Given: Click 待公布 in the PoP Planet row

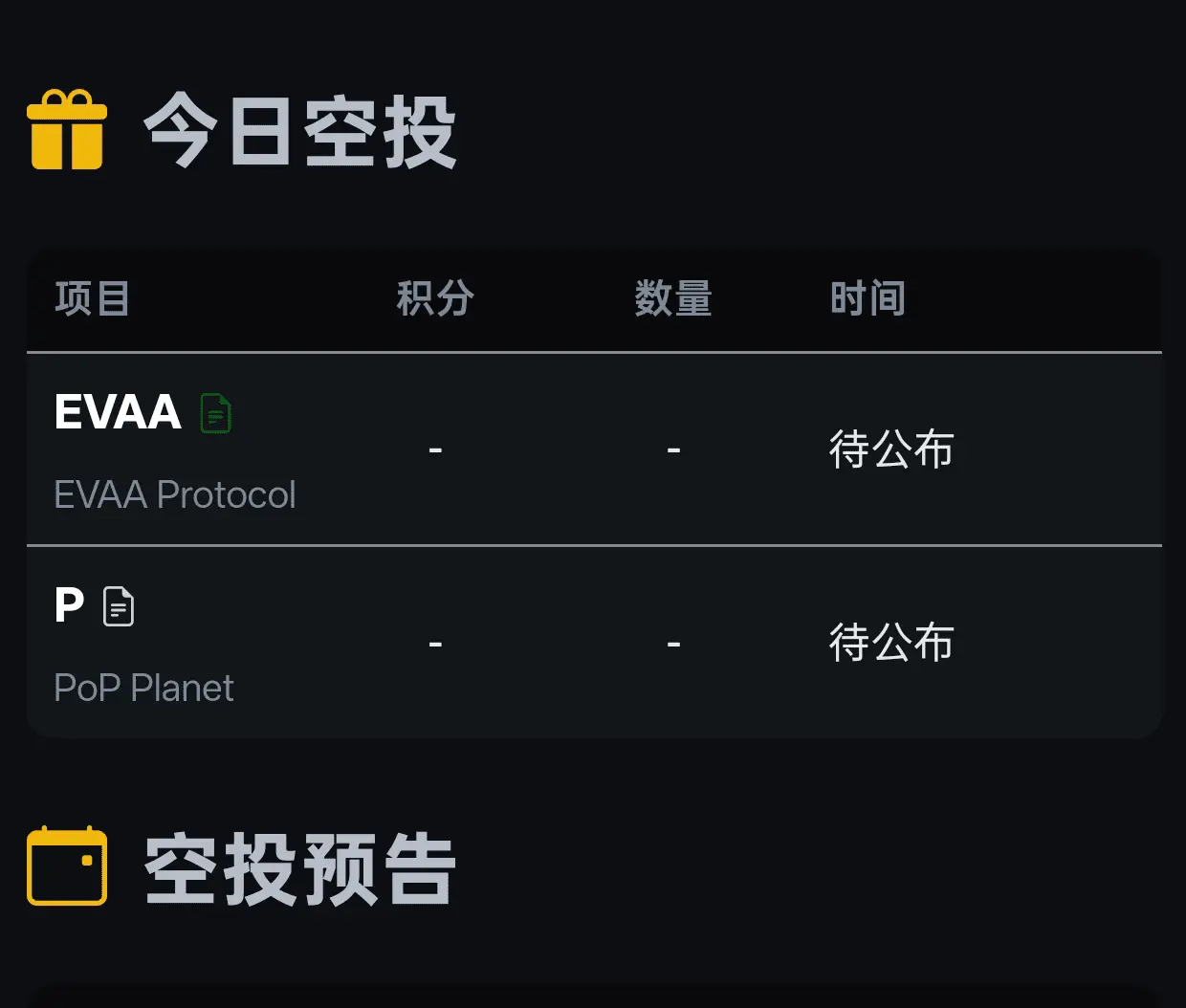Looking at the screenshot, I should coord(891,643).
